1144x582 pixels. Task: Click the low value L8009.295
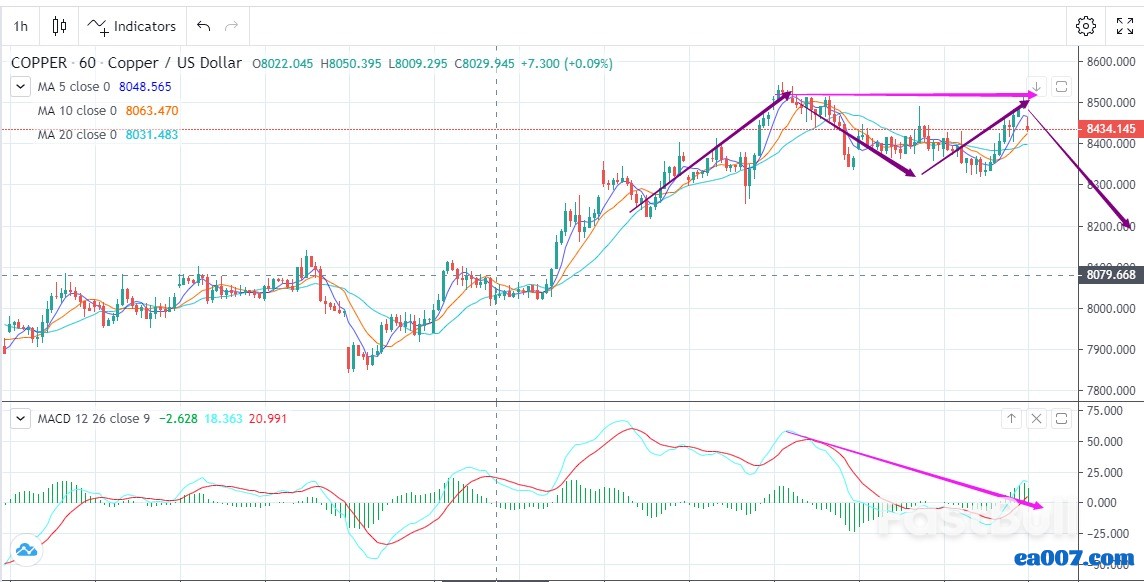[x=417, y=63]
